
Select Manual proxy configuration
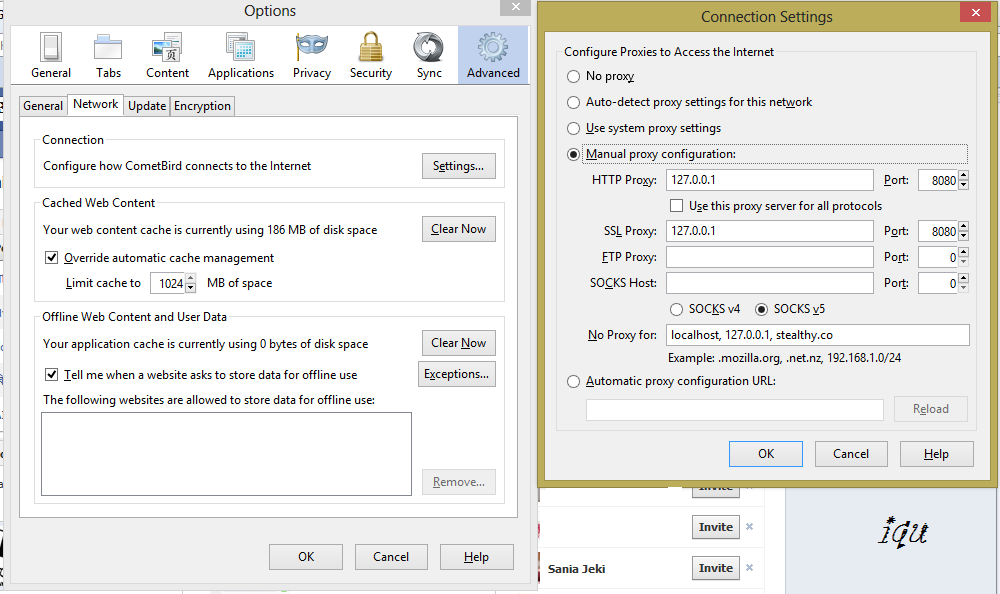click(x=573, y=154)
